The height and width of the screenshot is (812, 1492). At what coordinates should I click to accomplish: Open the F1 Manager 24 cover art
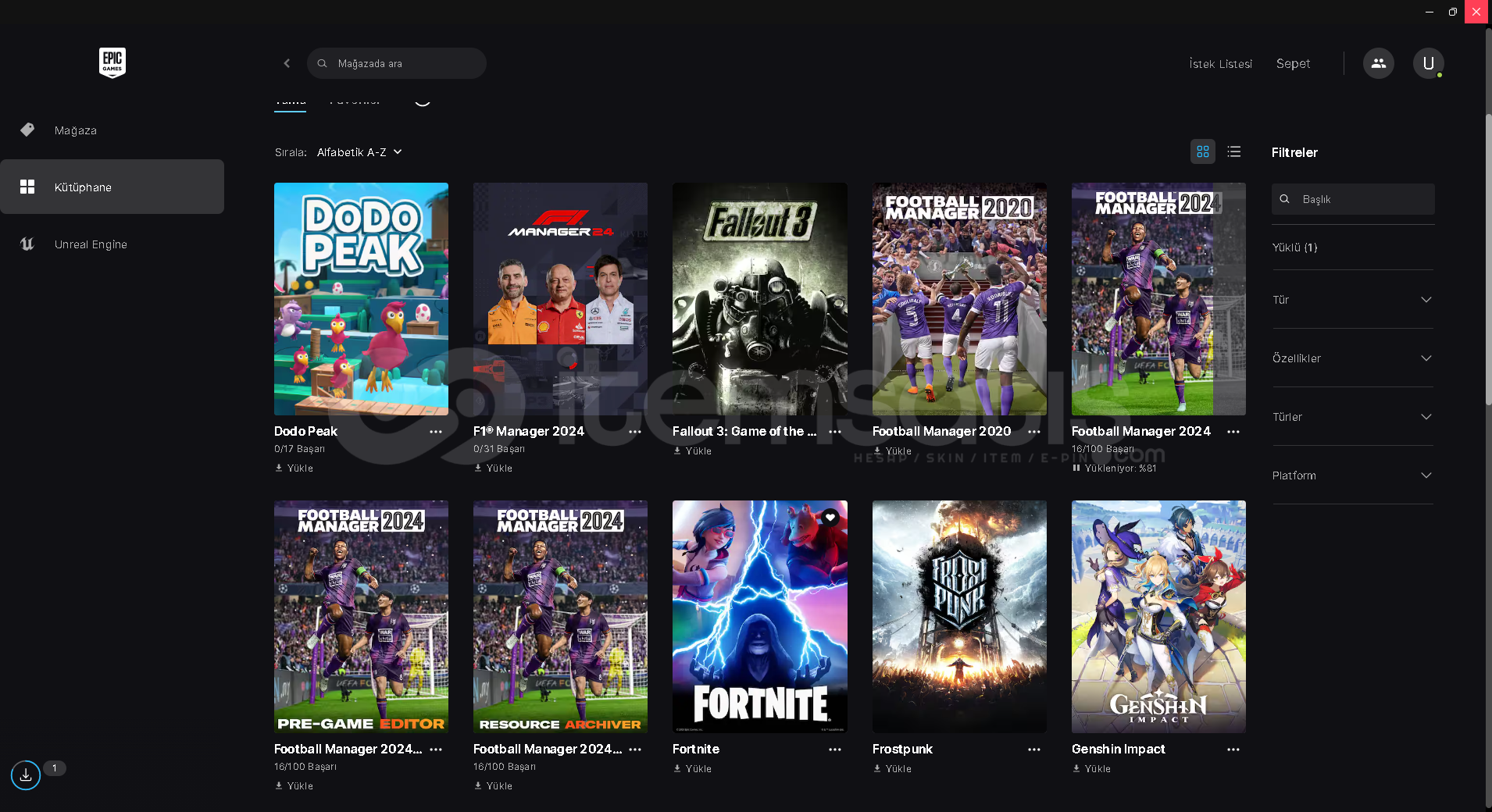(560, 299)
